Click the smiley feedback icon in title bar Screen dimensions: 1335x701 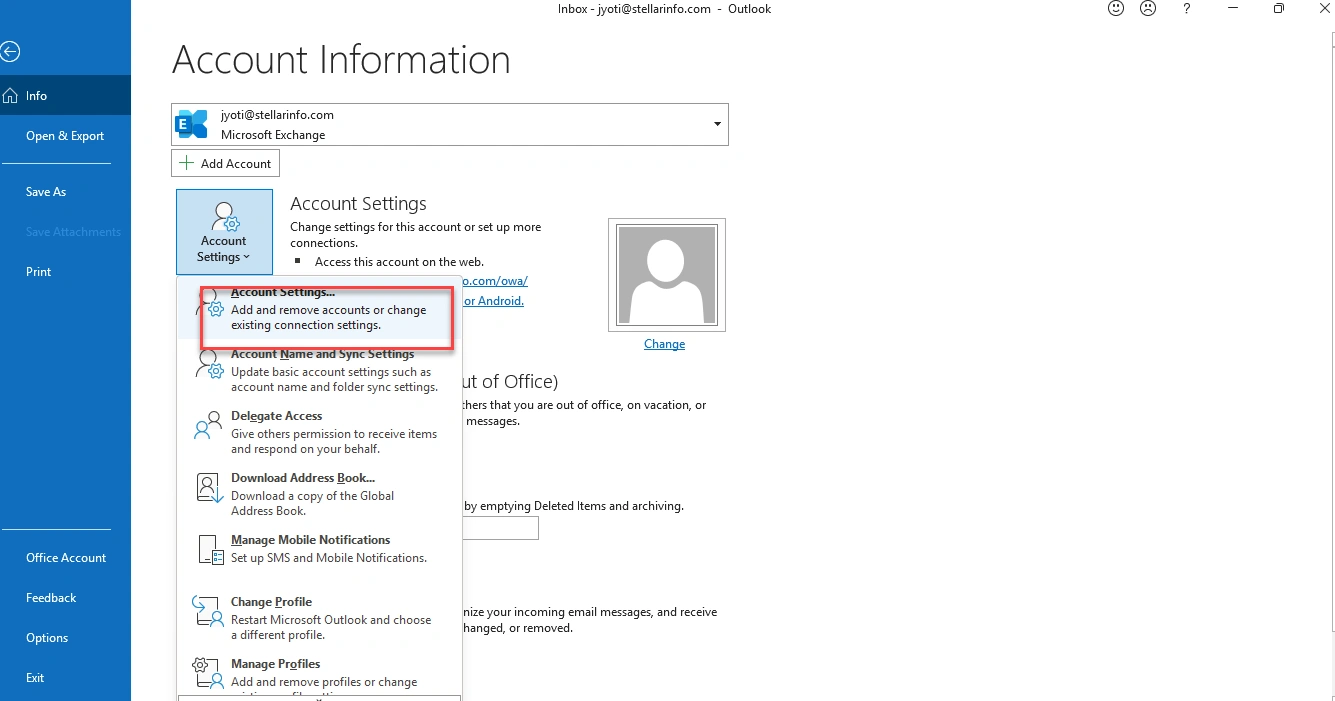1115,9
